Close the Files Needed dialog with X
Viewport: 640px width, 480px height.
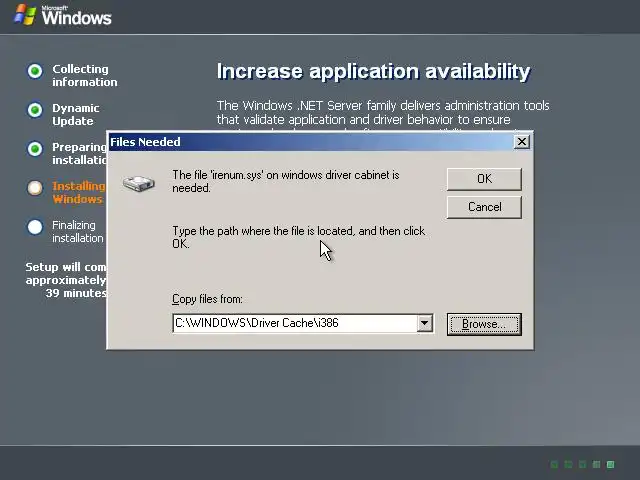522,142
